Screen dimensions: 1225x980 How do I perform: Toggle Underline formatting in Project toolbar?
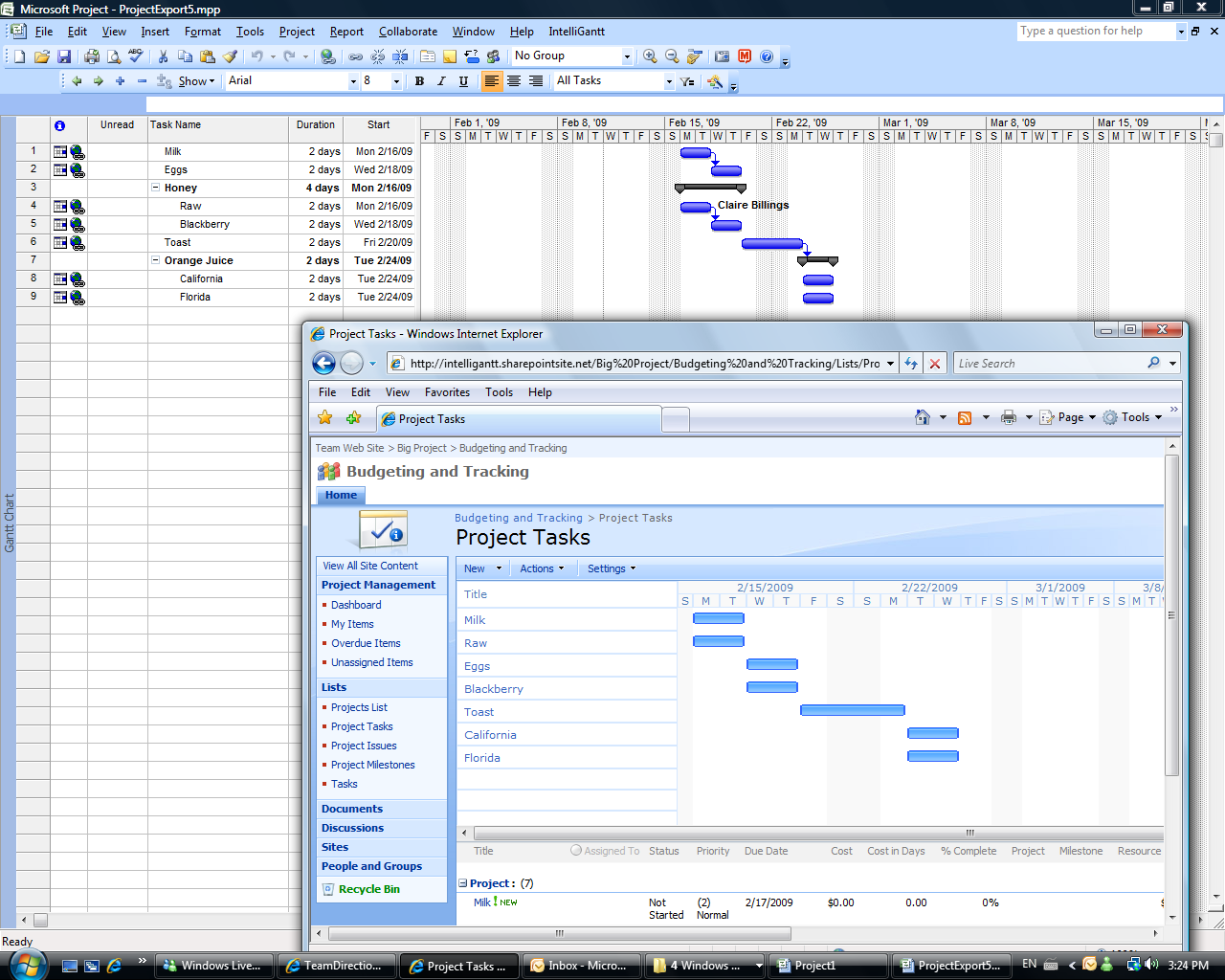tap(463, 81)
